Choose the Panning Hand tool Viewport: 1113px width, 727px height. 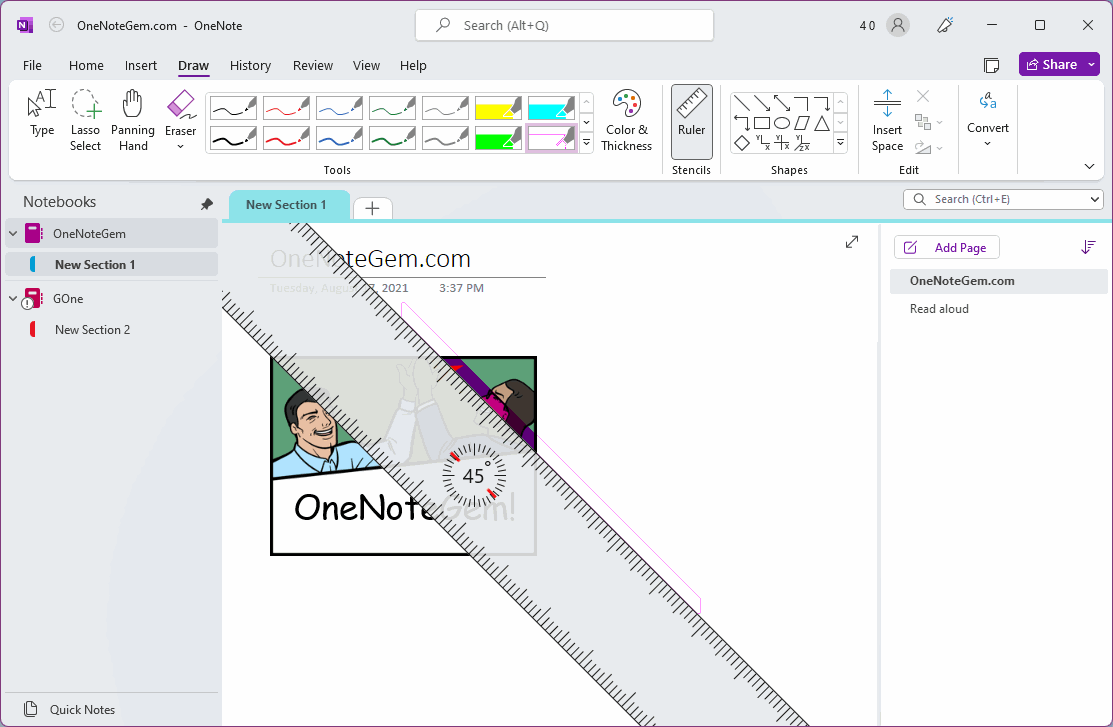point(133,120)
